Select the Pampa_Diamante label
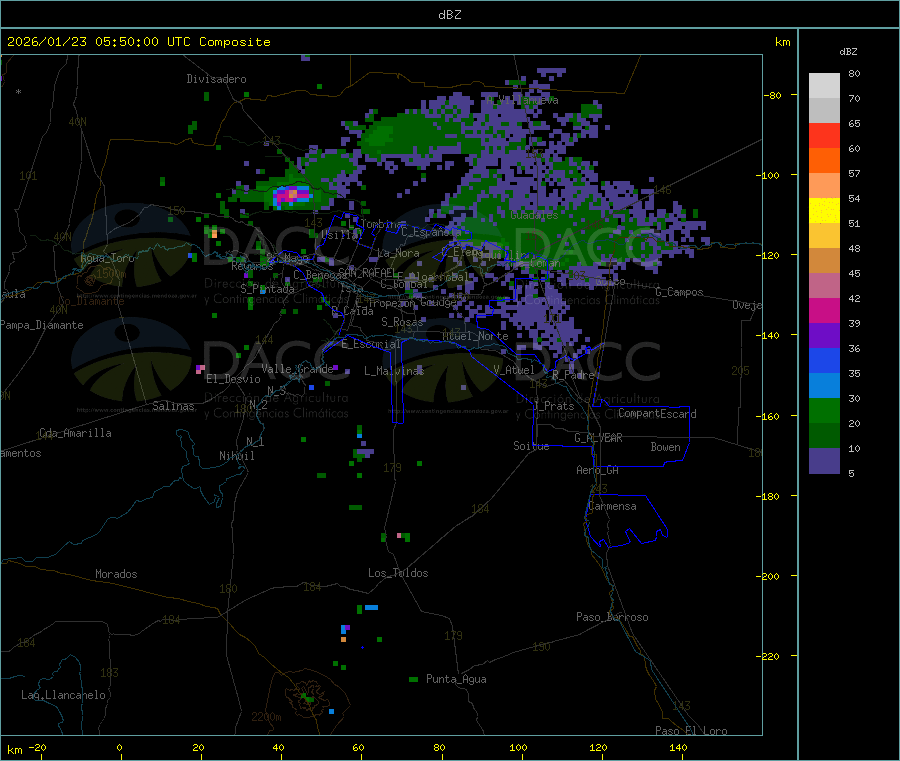Viewport: 900px width, 761px height. (42, 325)
